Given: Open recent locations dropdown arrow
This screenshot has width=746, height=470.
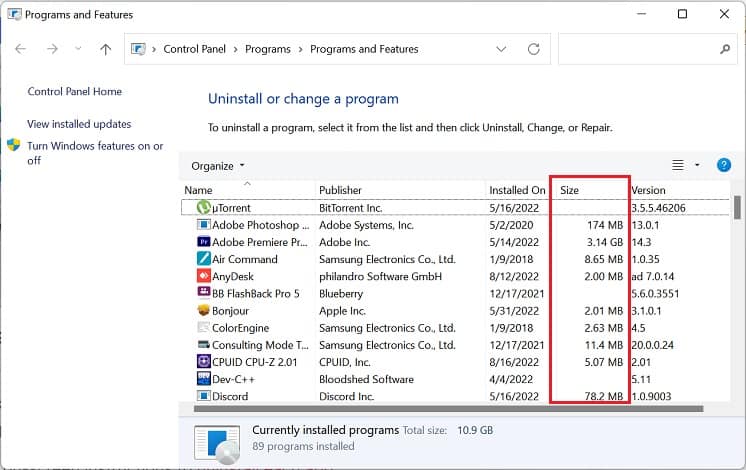Looking at the screenshot, I should (78, 49).
